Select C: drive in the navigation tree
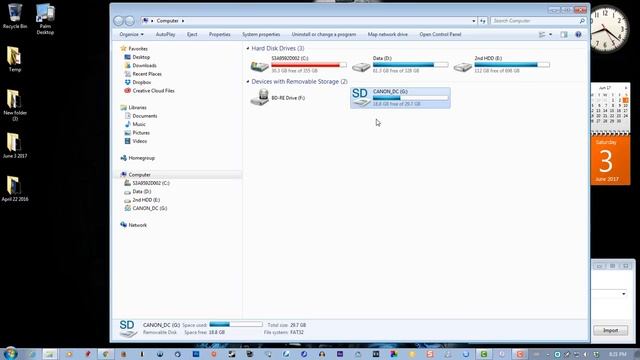The width and height of the screenshot is (640, 360). [x=151, y=183]
